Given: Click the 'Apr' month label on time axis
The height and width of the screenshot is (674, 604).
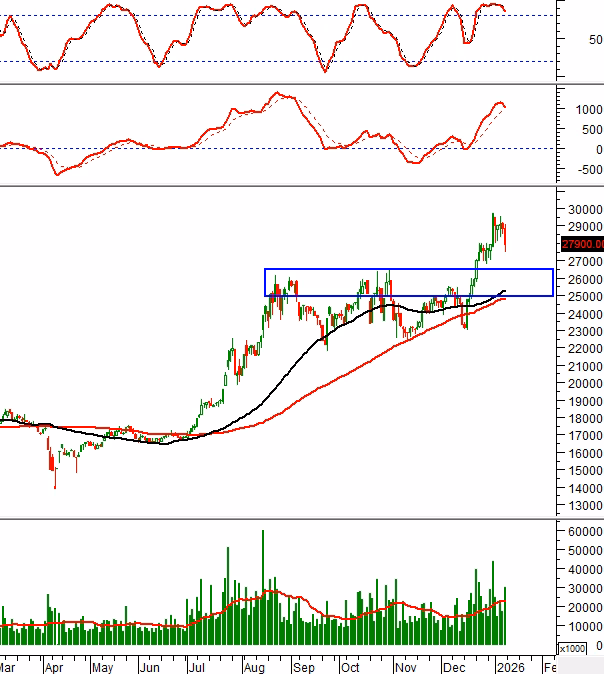Looking at the screenshot, I should (x=55, y=665).
